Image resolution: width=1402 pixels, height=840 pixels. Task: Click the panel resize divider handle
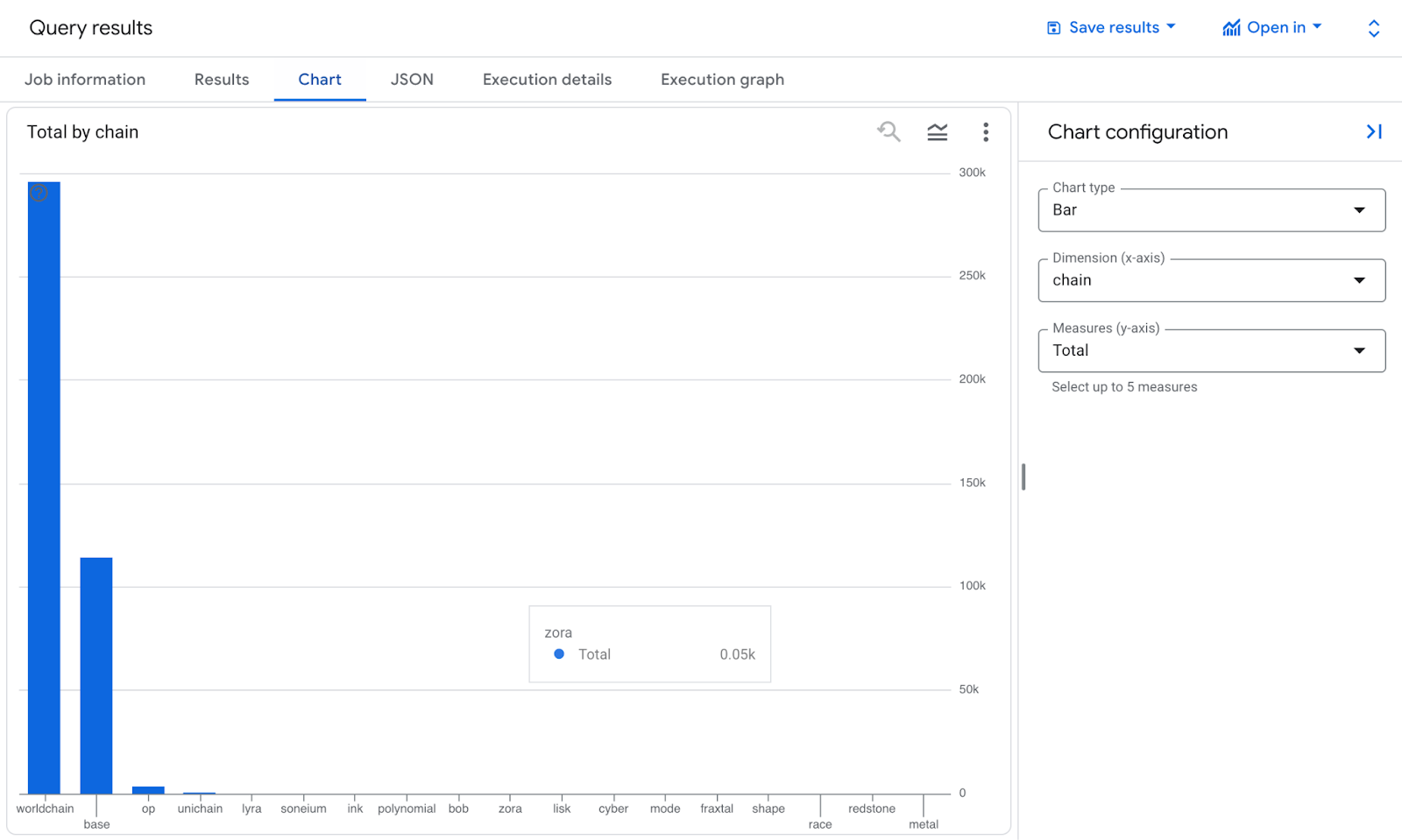pos(1023,476)
